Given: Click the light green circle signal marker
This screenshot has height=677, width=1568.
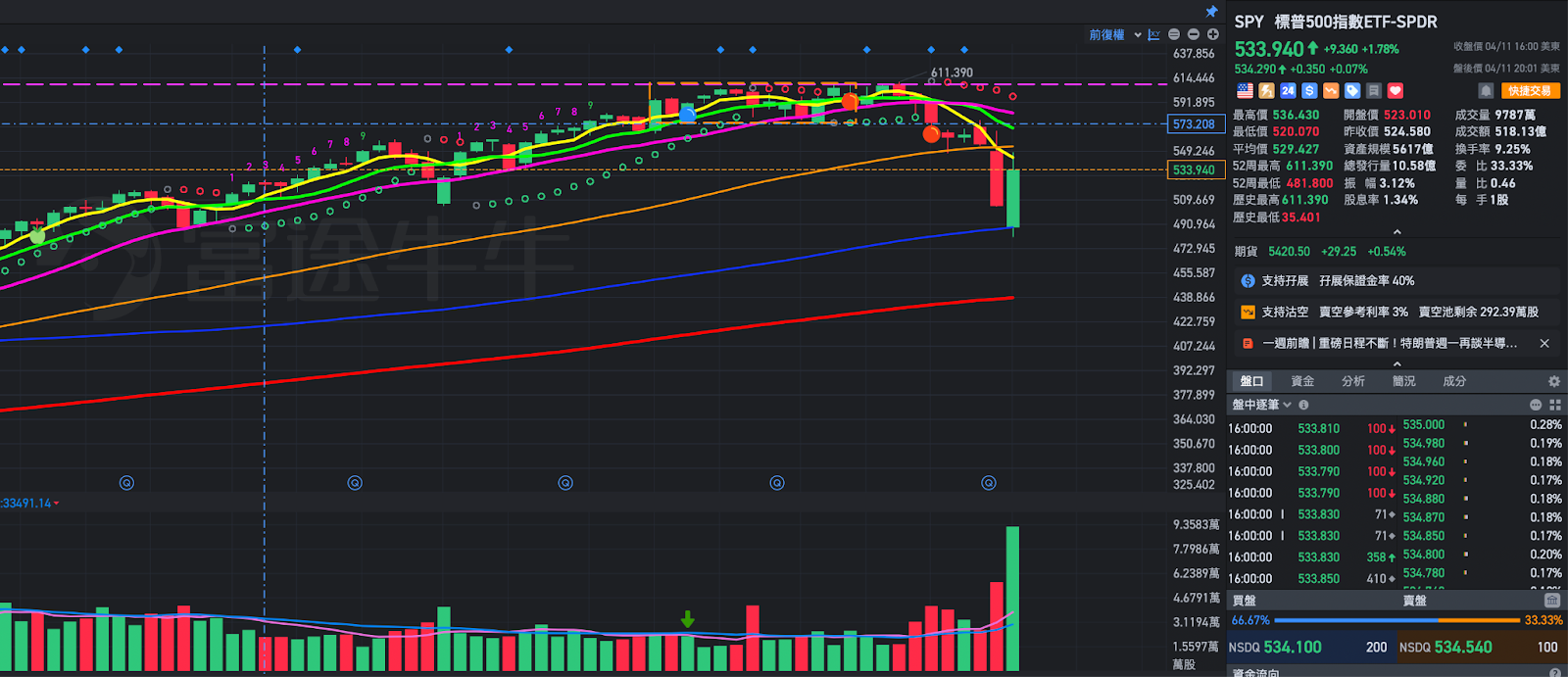Looking at the screenshot, I should pos(37,236).
